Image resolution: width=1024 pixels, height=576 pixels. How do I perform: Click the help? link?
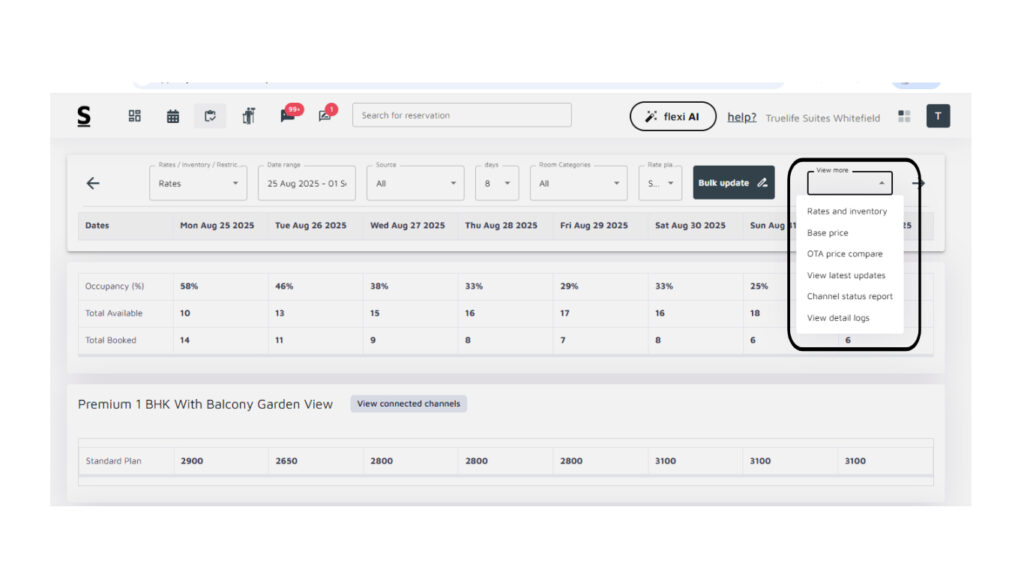742,118
